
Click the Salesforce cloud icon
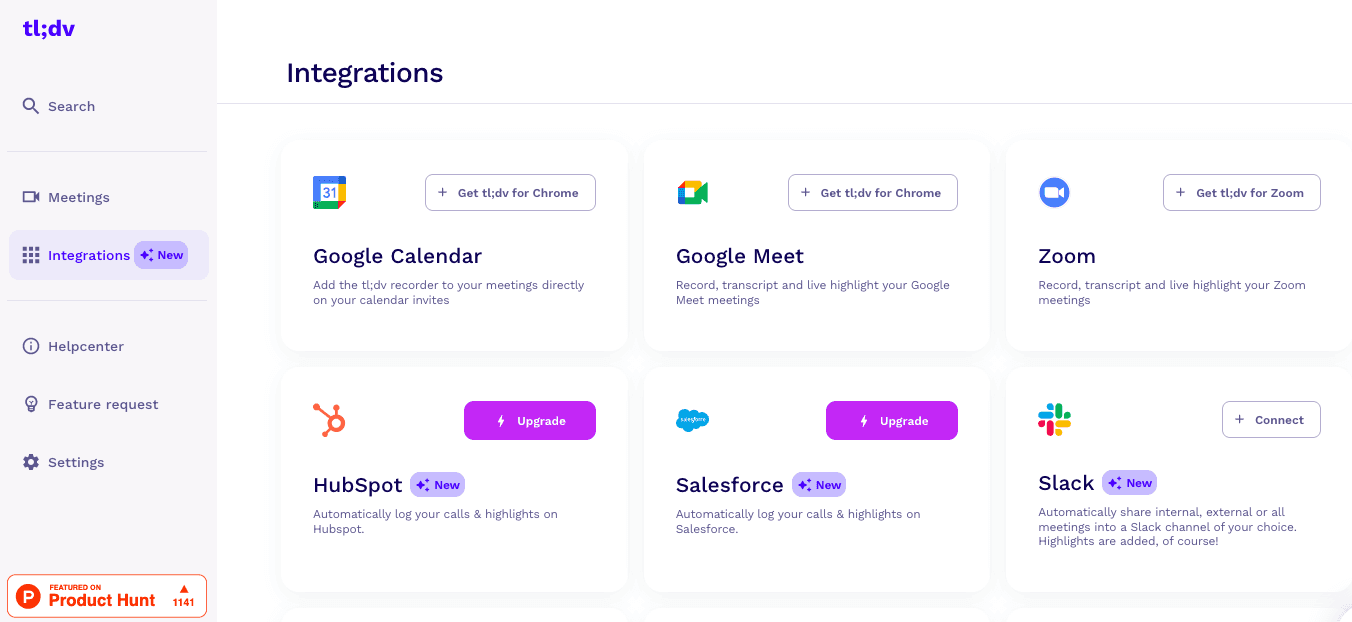692,420
